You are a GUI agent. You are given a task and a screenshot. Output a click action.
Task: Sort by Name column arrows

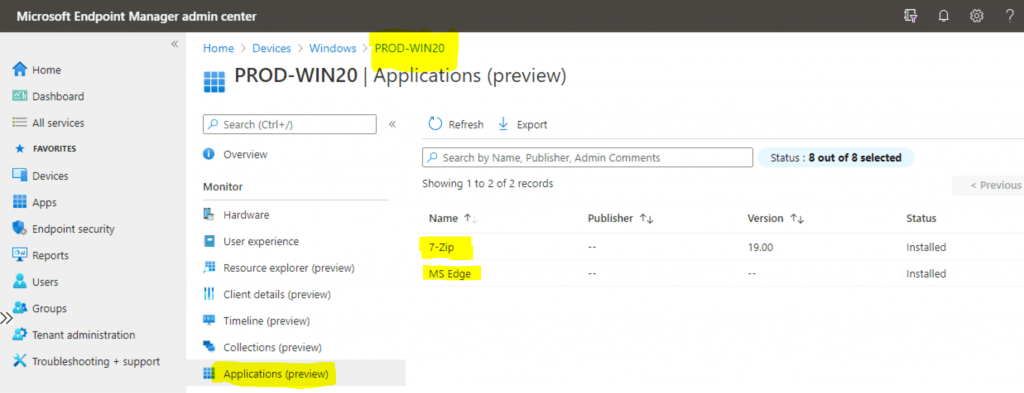tap(471, 219)
